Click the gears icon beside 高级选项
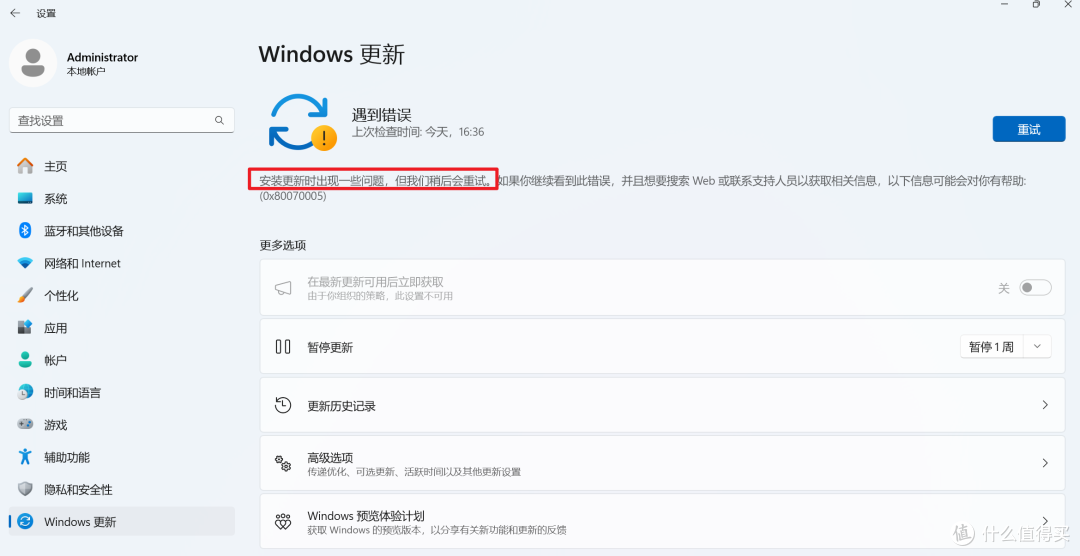The height and width of the screenshot is (556, 1080). 283,463
